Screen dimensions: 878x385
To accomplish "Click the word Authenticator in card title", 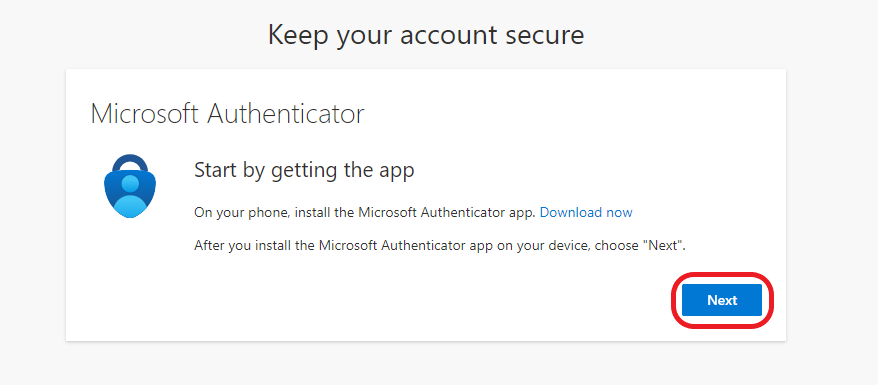I will (286, 113).
